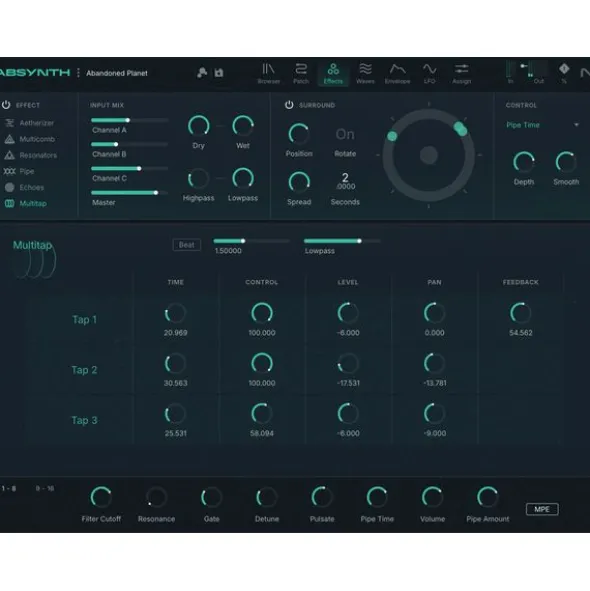Select the Multicomb effect

29,139
